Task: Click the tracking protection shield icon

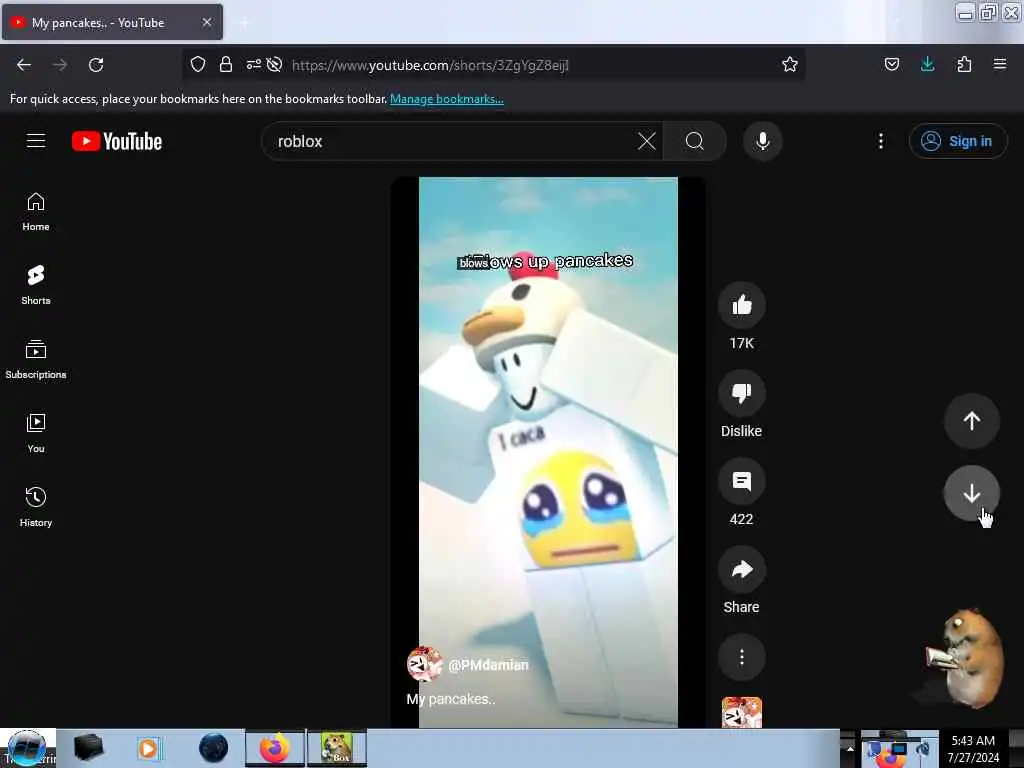Action: click(198, 64)
